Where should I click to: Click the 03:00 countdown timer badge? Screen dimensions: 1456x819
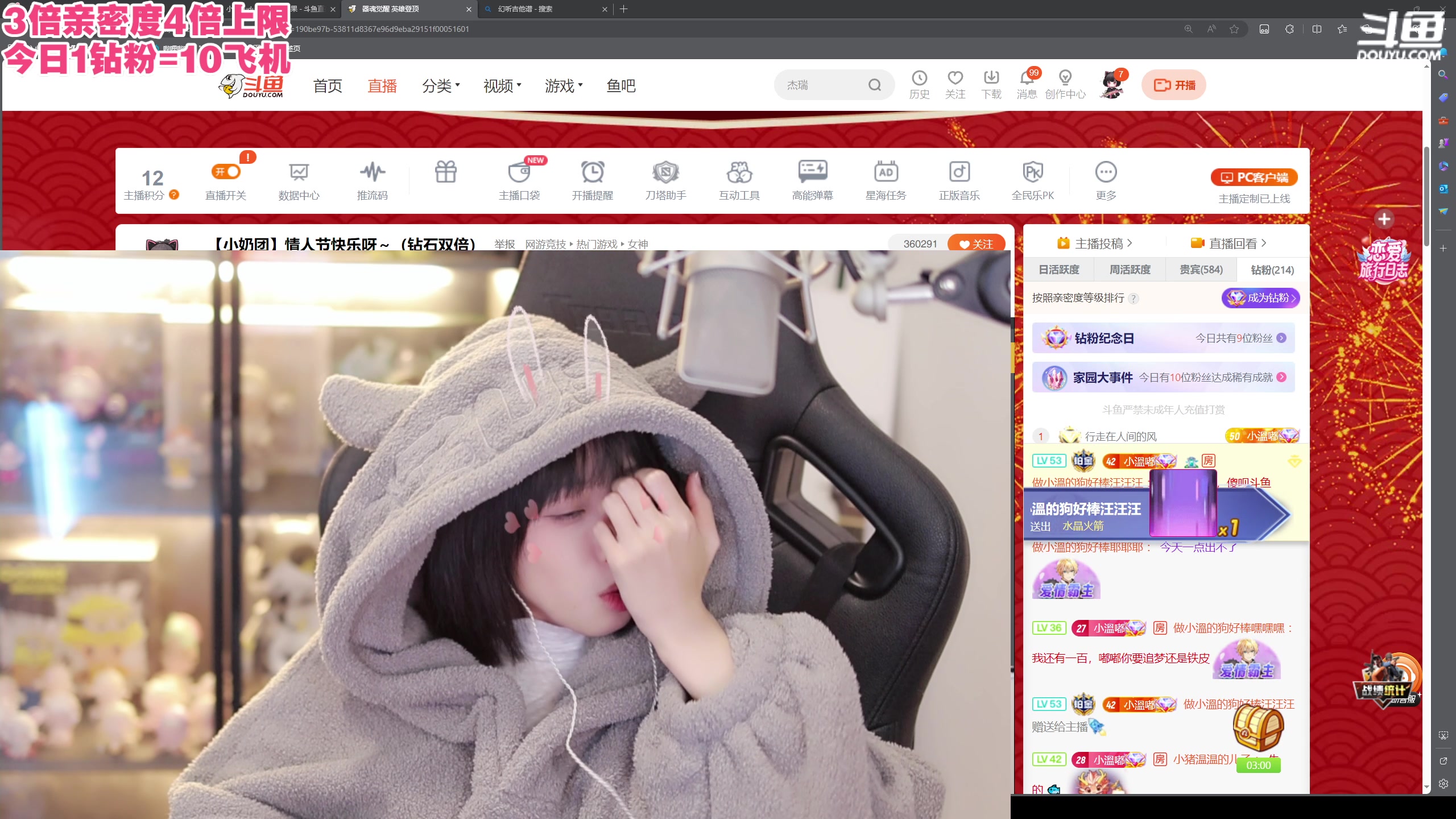pyautogui.click(x=1258, y=765)
